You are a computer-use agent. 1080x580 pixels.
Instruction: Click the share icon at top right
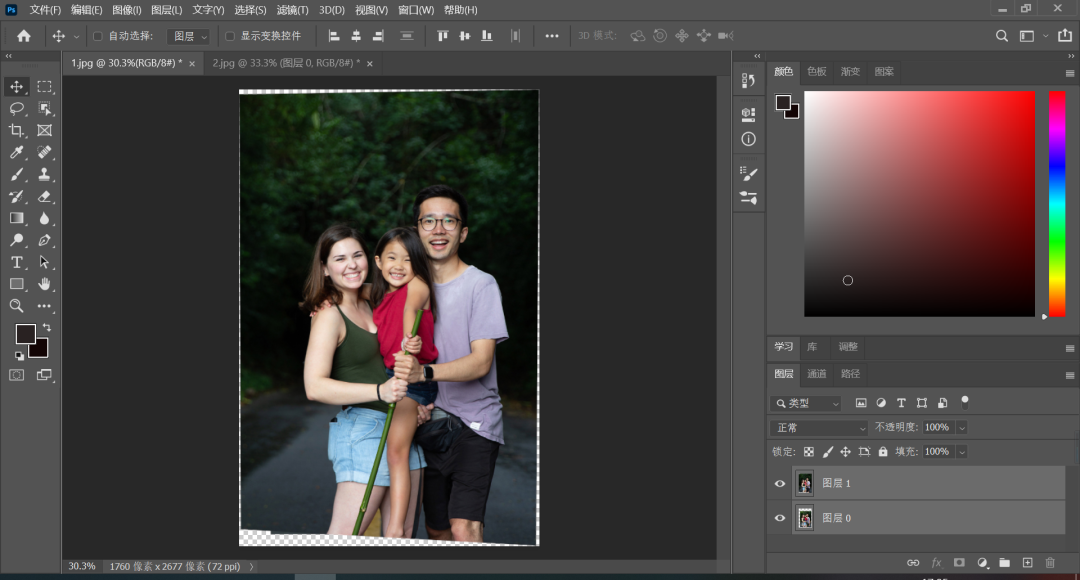click(x=1065, y=35)
